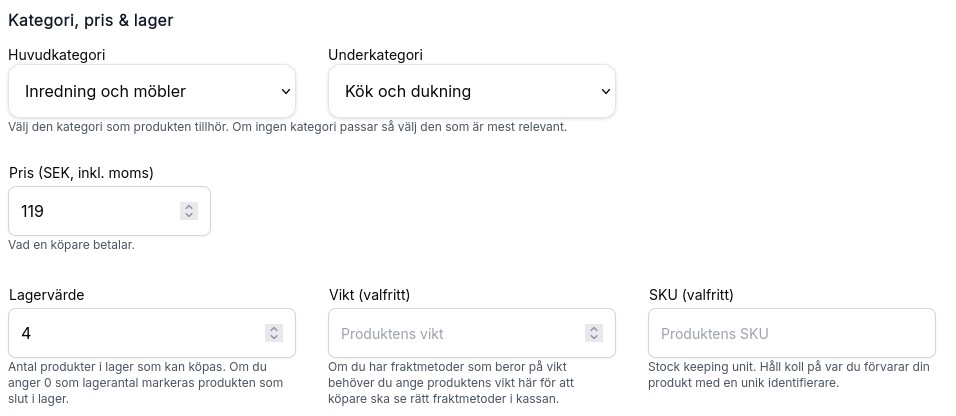
Task: Click the Huvudkategori label
Action: [57, 54]
